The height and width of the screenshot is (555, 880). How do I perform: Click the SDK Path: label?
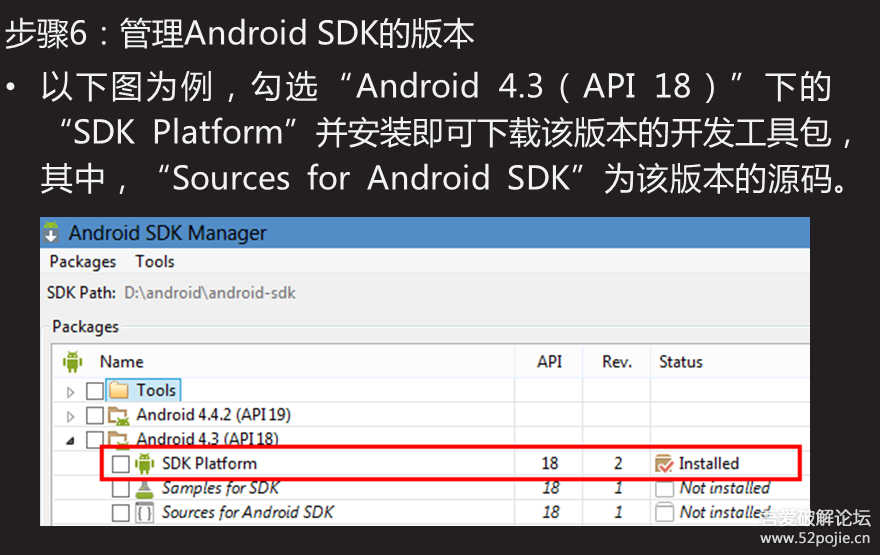point(81,293)
